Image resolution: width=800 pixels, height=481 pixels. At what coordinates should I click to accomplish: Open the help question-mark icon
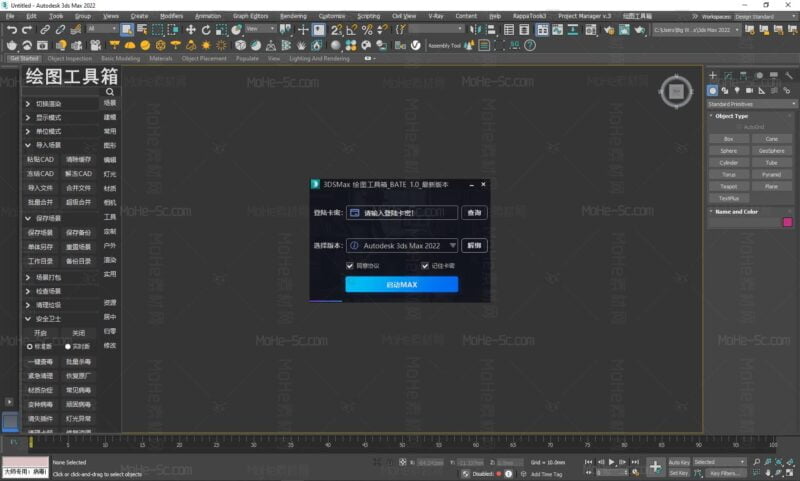click(x=530, y=45)
